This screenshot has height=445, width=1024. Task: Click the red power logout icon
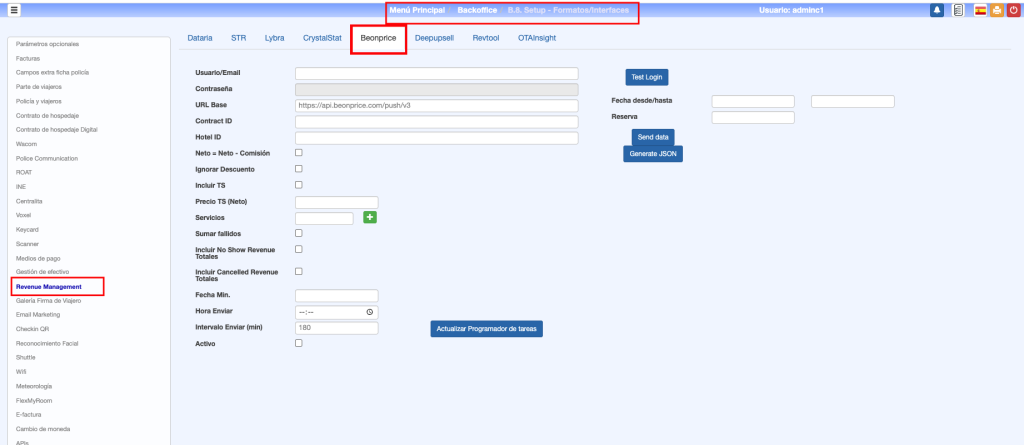point(1014,10)
